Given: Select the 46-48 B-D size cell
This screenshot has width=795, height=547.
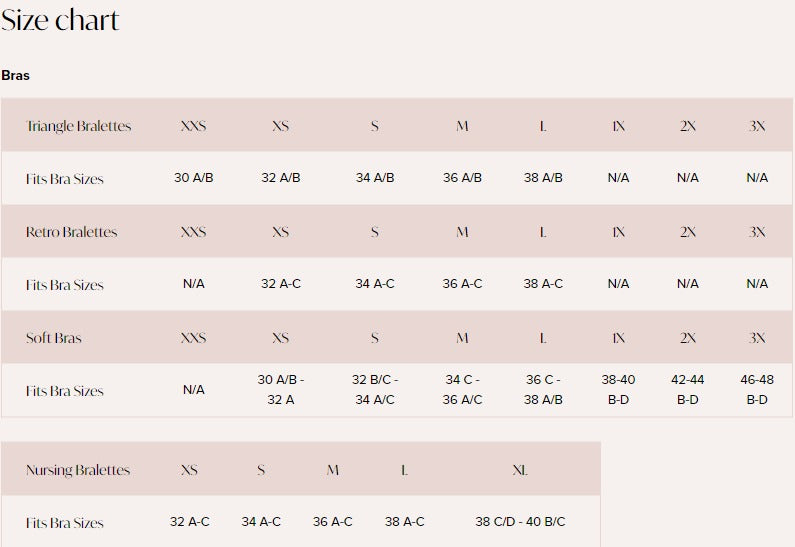Looking at the screenshot, I should (x=757, y=390).
